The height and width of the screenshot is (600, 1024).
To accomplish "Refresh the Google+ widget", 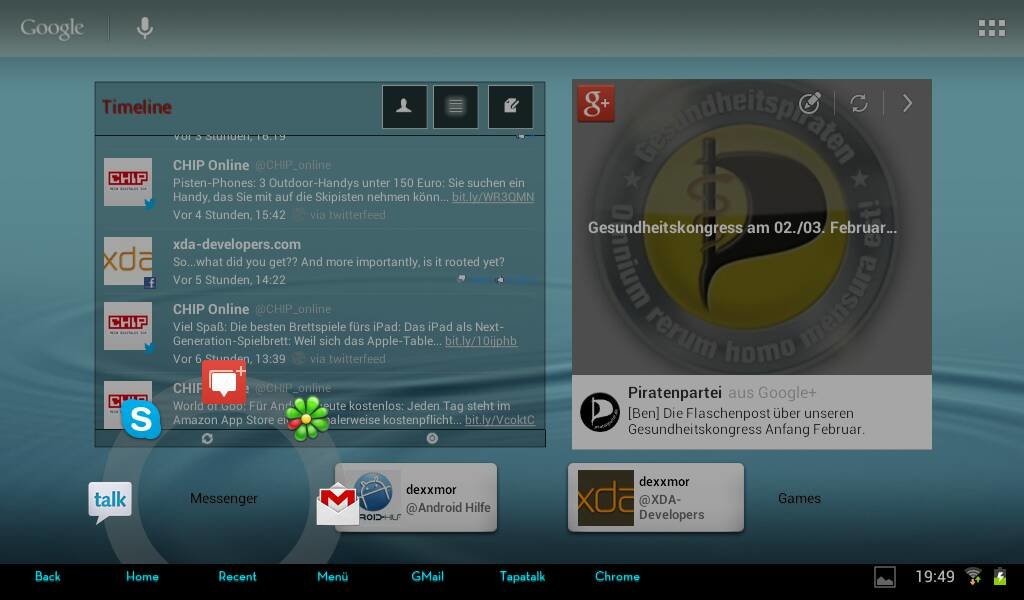I will coord(858,103).
